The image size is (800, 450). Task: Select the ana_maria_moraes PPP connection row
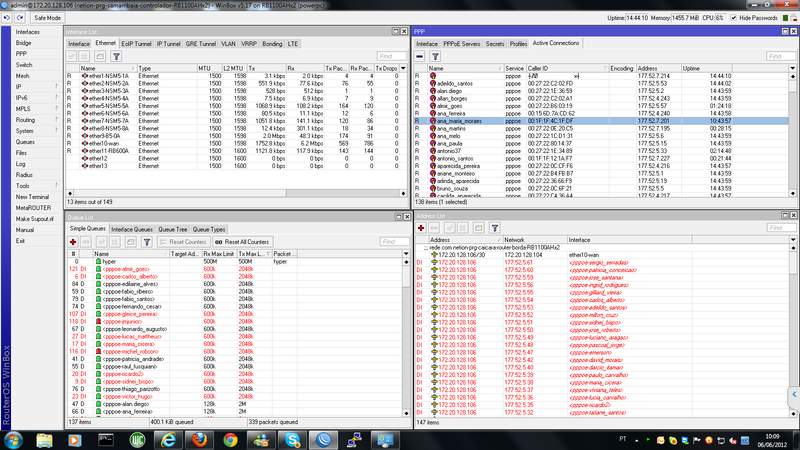point(601,121)
